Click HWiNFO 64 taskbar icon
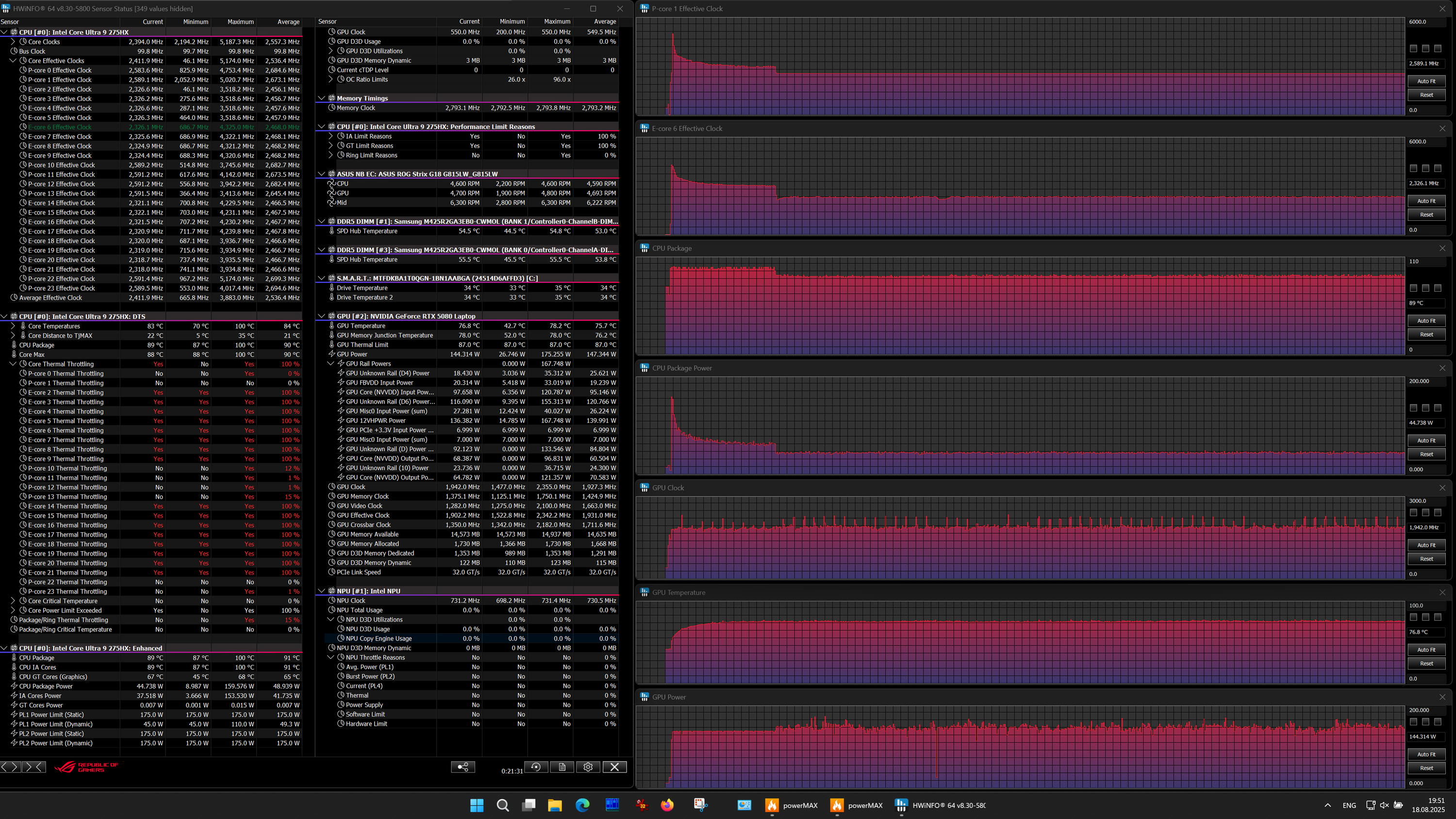Screen dimensions: 1456x819 [901, 805]
